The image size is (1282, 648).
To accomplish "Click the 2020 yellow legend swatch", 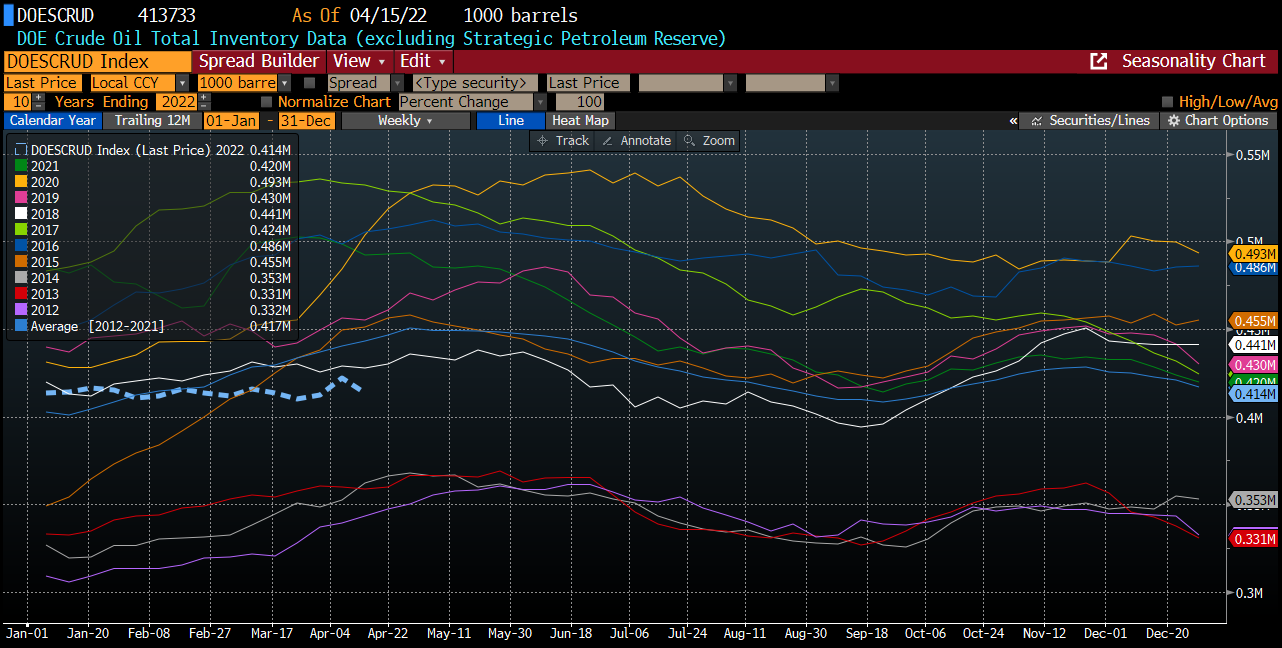I will [22, 182].
